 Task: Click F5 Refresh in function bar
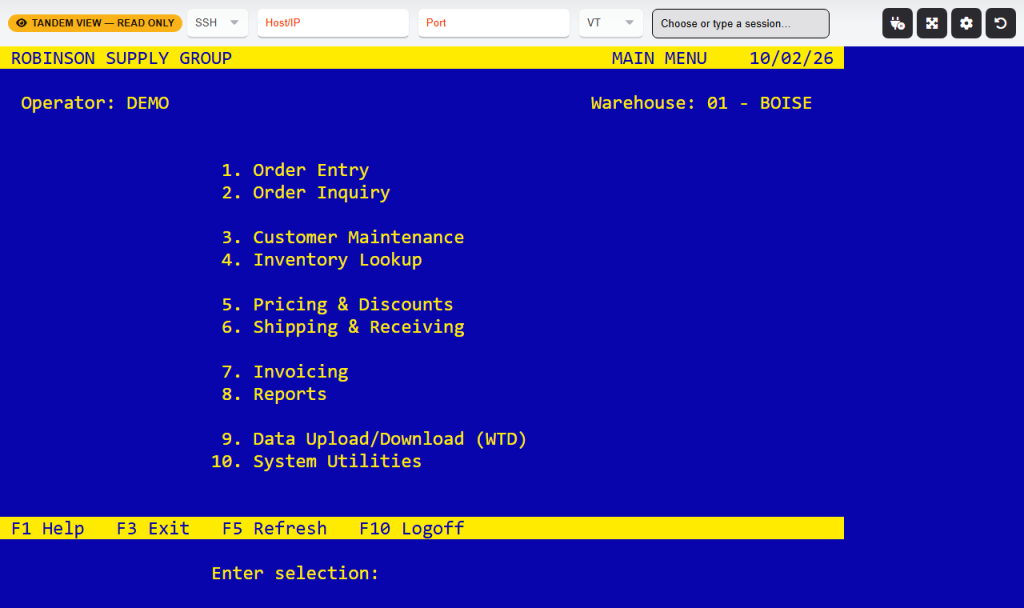click(x=274, y=528)
